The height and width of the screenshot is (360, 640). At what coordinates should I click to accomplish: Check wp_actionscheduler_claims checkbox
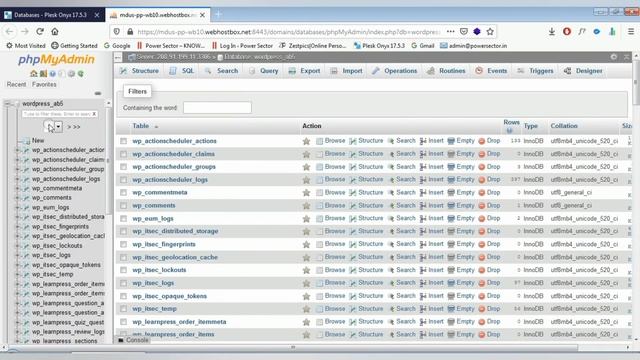click(x=123, y=154)
